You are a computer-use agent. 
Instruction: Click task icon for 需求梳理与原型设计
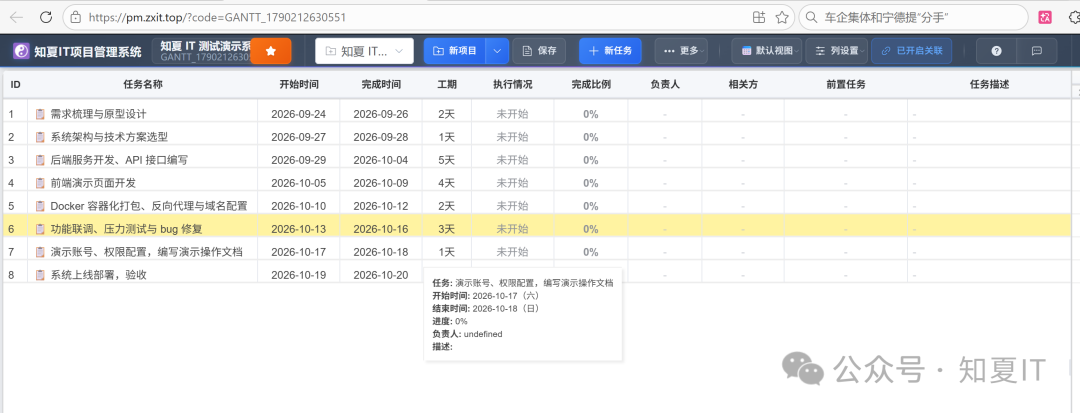point(40,114)
